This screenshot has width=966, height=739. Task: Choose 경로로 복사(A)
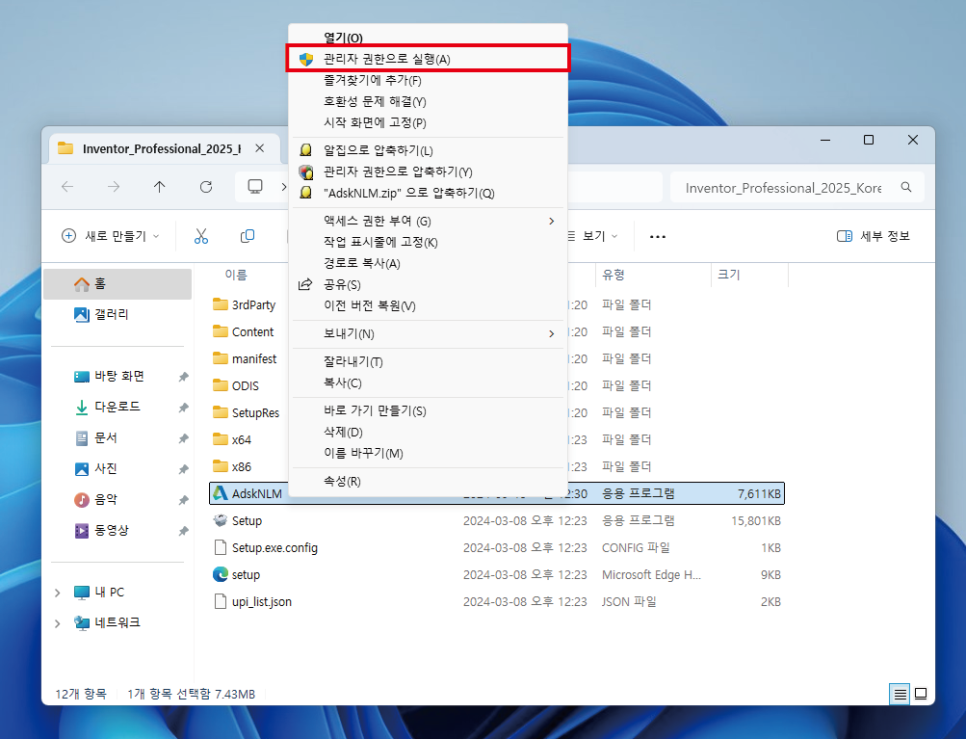click(428, 264)
